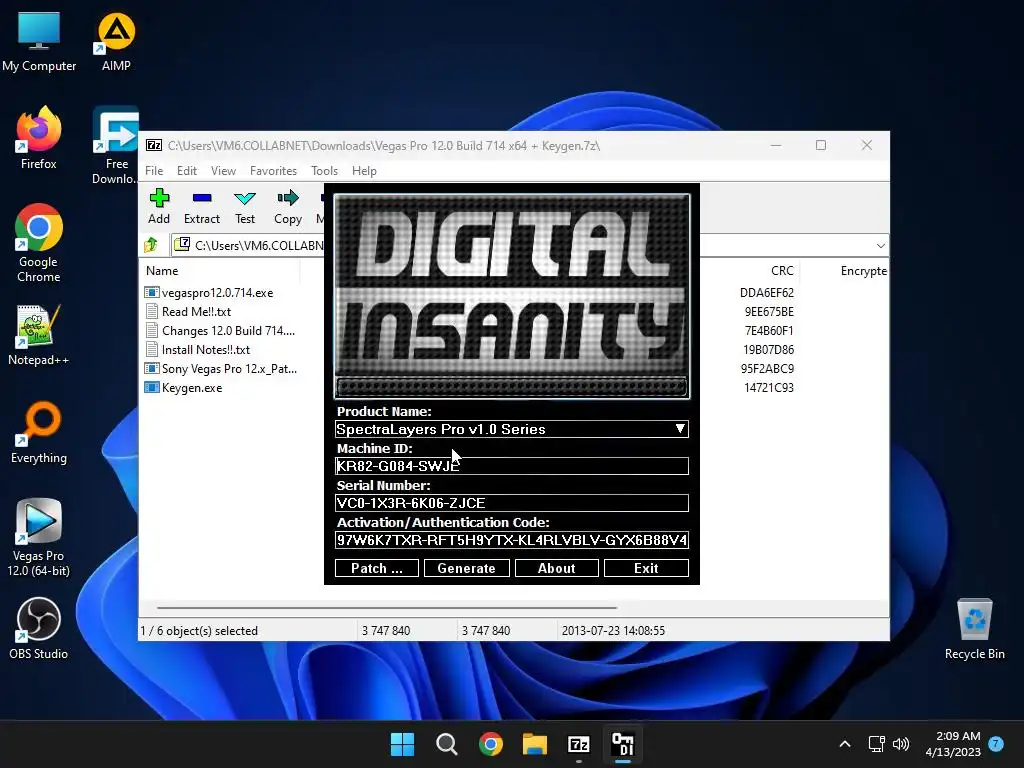Click the Test archive toolbar icon
The image size is (1024, 768).
tap(245, 206)
